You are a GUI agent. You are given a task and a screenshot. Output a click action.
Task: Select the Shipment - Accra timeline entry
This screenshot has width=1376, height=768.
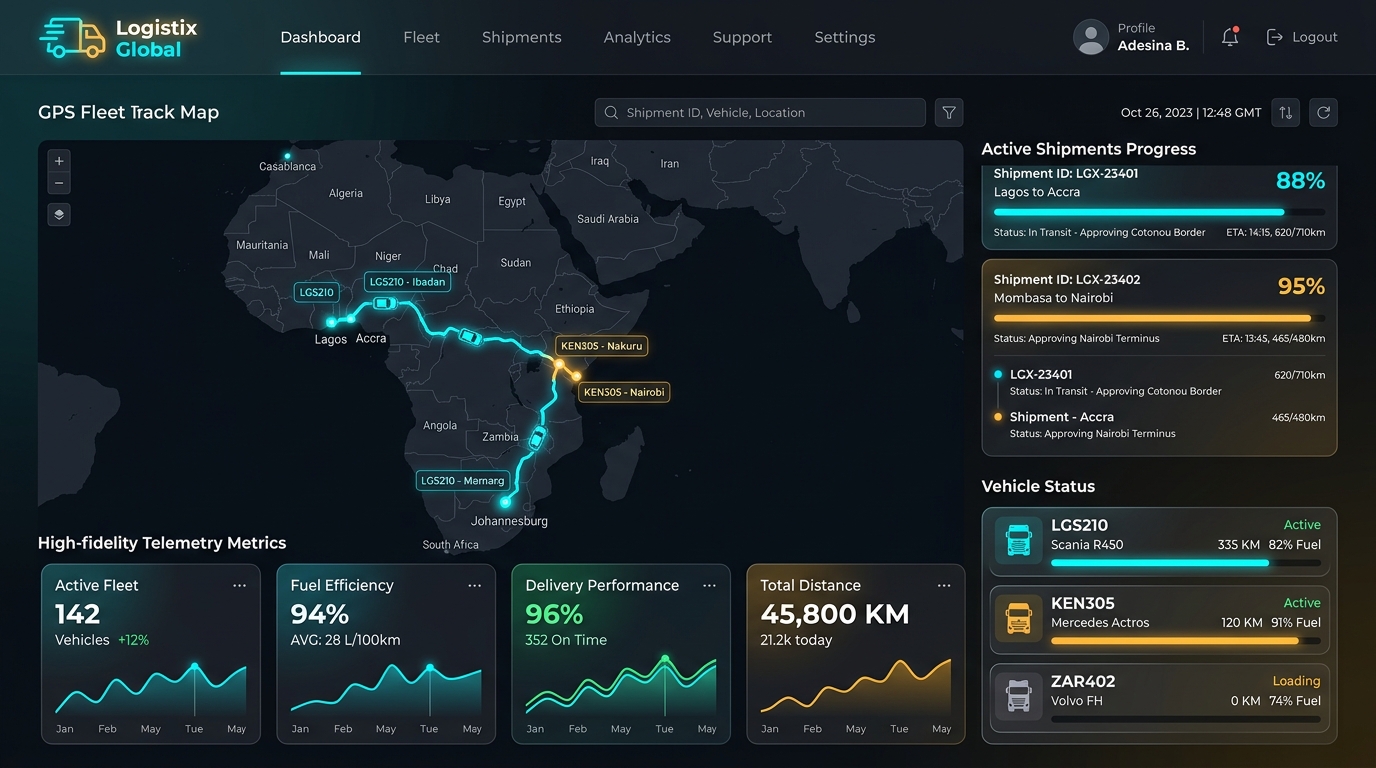pyautogui.click(x=1160, y=425)
